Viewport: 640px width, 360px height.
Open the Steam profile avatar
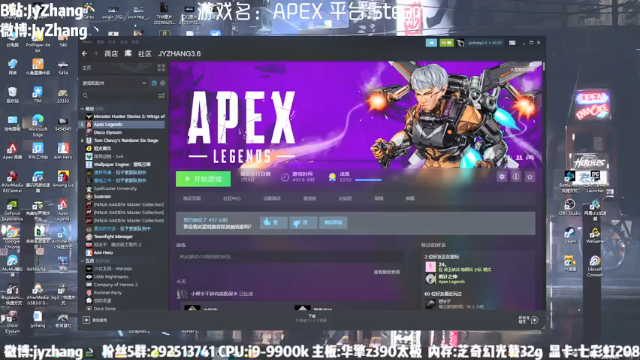coord(460,43)
